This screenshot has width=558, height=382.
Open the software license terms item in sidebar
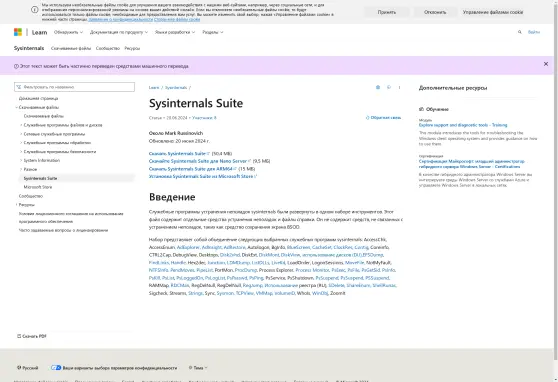tap(71, 218)
